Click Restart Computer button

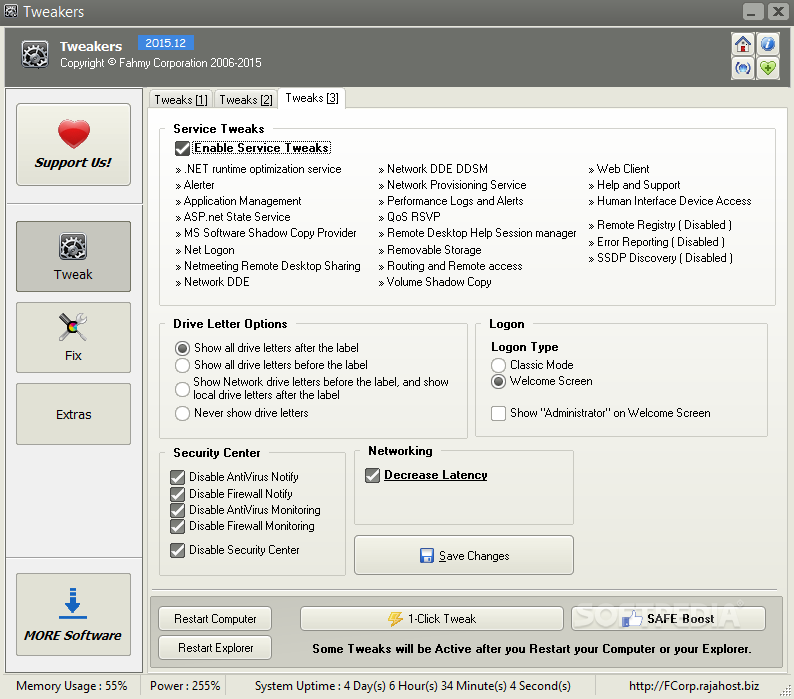click(x=215, y=618)
